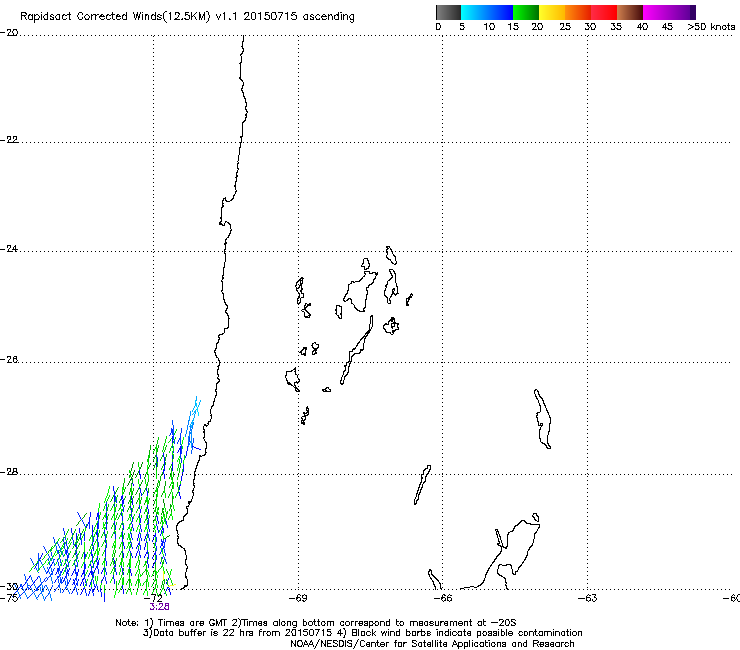
Task: Click the gray 0-5 knots legend swatch
Action: click(448, 12)
